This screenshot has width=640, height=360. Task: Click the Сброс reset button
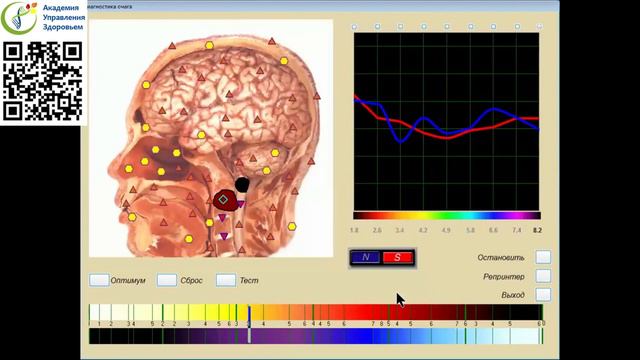coord(167,280)
